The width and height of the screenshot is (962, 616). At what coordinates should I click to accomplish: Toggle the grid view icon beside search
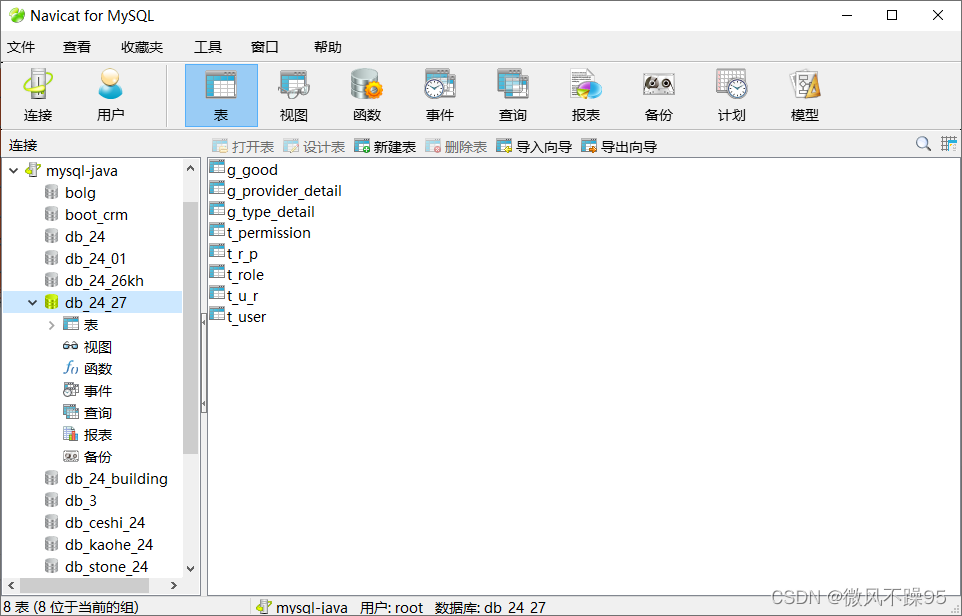click(x=948, y=144)
